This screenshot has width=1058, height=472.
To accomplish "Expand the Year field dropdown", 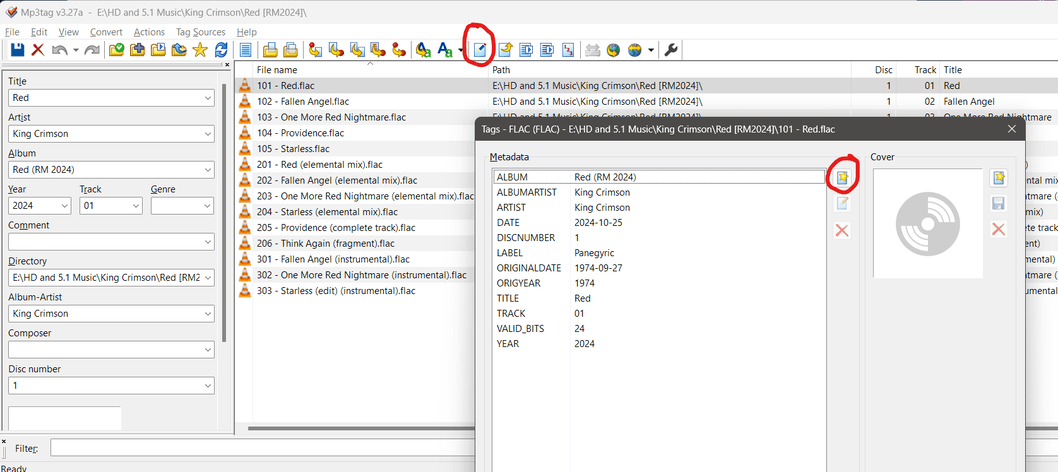I will tap(64, 206).
